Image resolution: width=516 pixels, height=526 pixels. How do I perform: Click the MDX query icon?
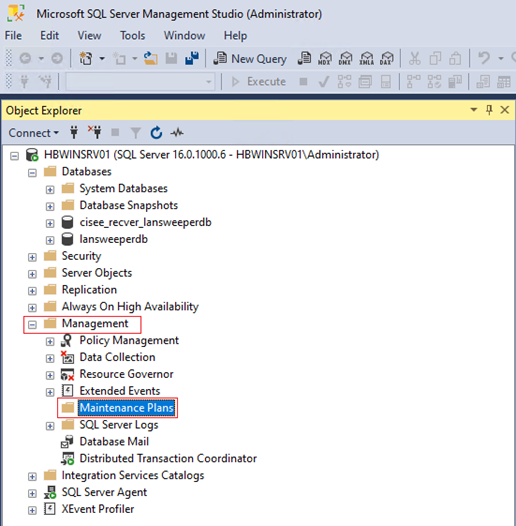coord(325,59)
